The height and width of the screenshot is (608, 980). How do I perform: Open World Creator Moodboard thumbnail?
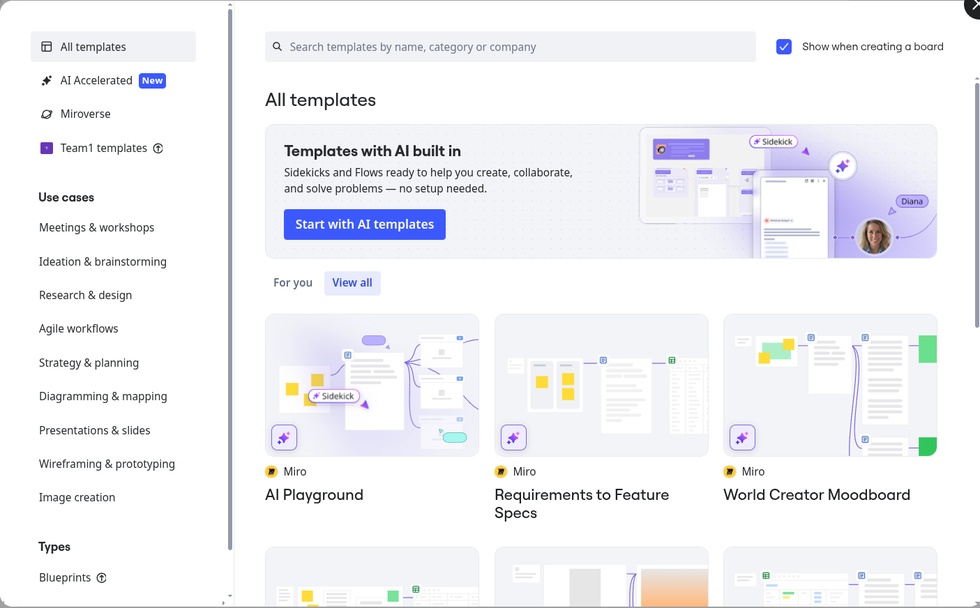pyautogui.click(x=830, y=385)
